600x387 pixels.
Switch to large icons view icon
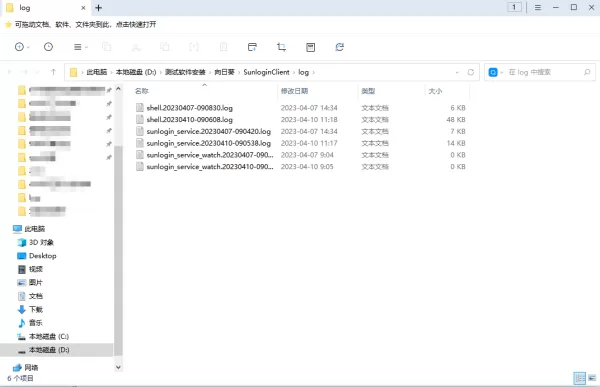pos(592,378)
